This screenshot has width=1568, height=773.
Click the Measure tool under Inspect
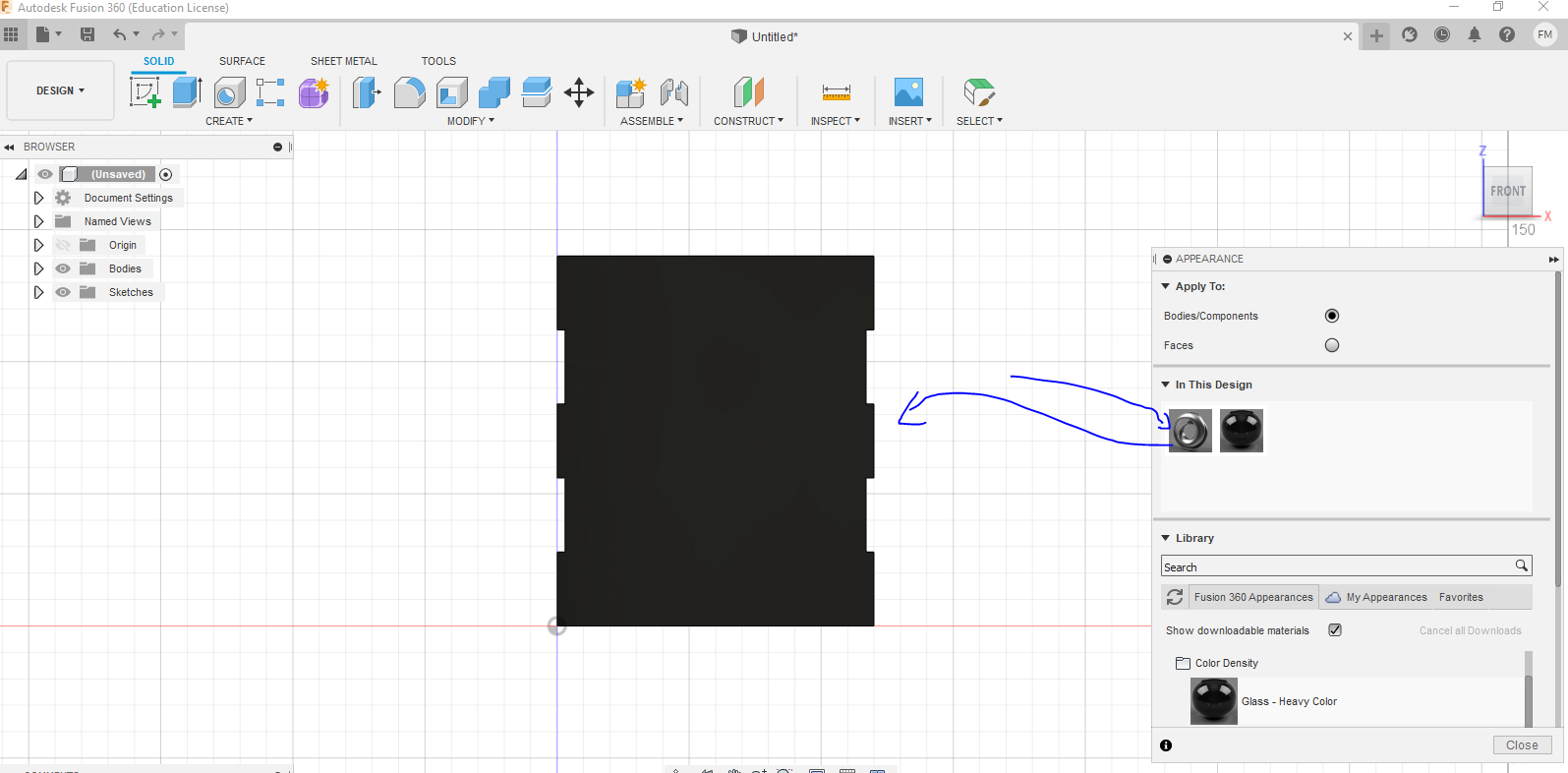tap(836, 92)
